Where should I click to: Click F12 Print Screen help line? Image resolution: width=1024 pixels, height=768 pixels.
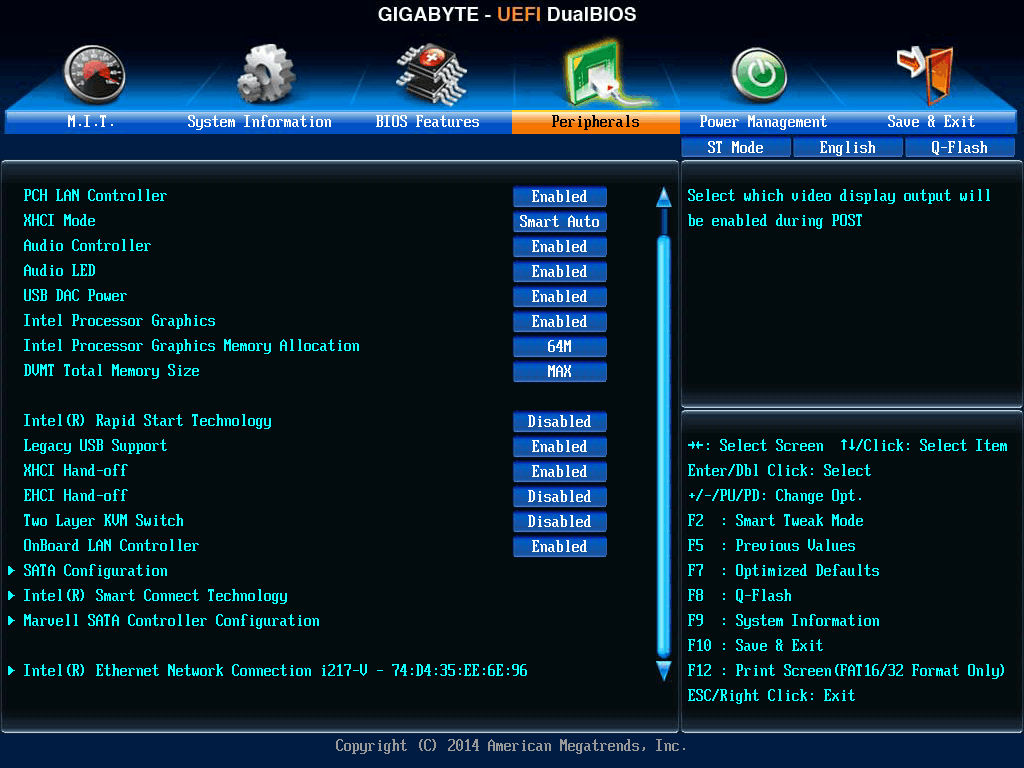[x=846, y=671]
